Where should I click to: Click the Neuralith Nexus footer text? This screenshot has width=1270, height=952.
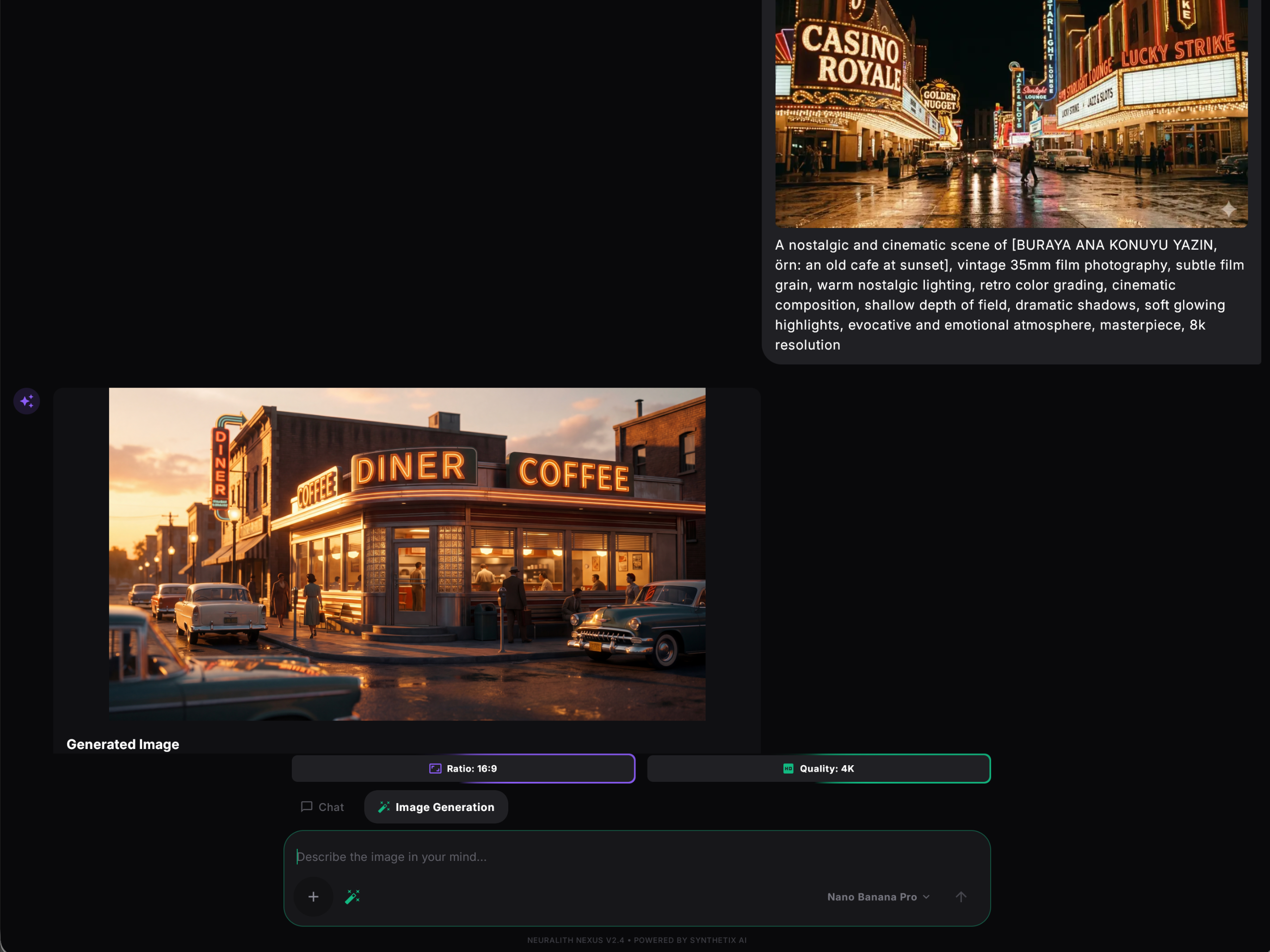tap(637, 940)
